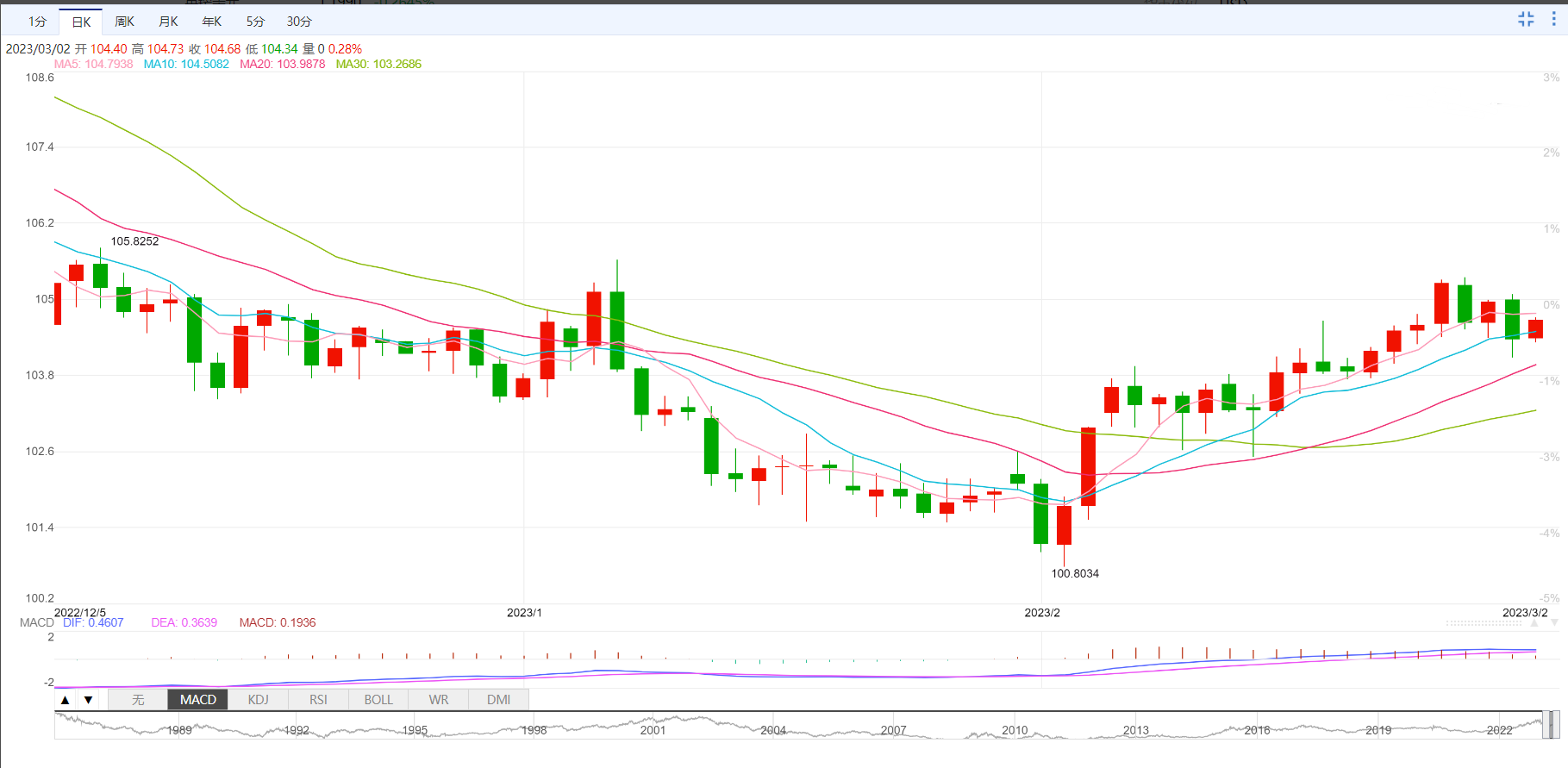
Task: Click the MACD: 0.1936 value label
Action: 277,622
